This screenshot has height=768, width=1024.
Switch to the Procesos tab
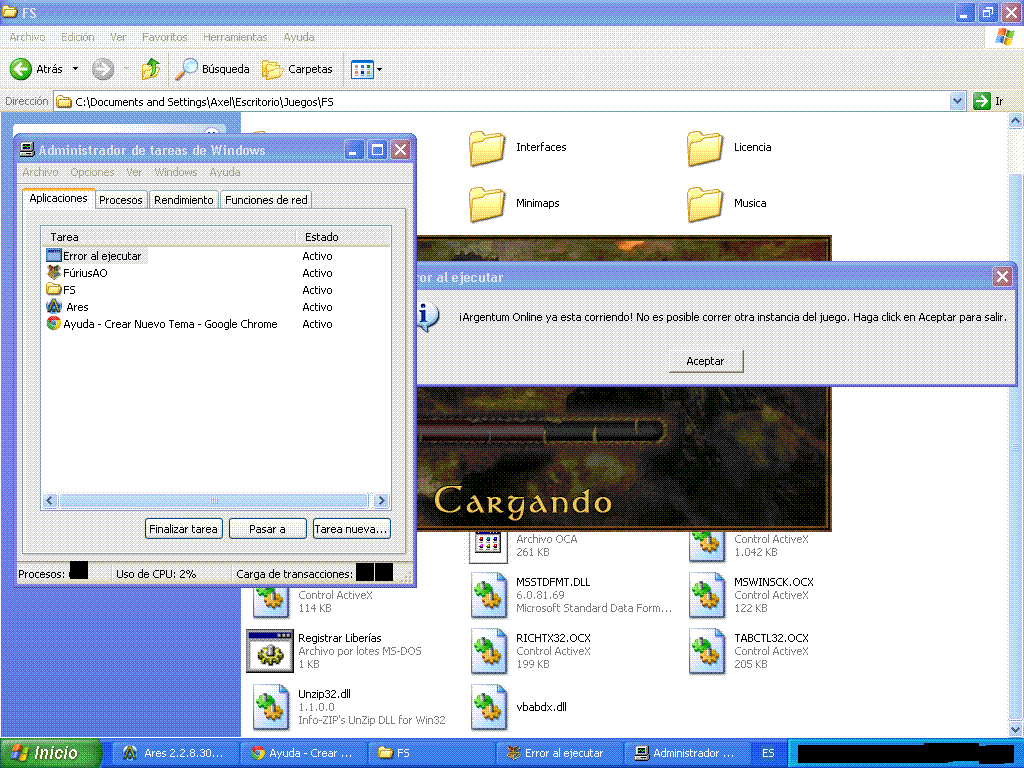tap(121, 200)
